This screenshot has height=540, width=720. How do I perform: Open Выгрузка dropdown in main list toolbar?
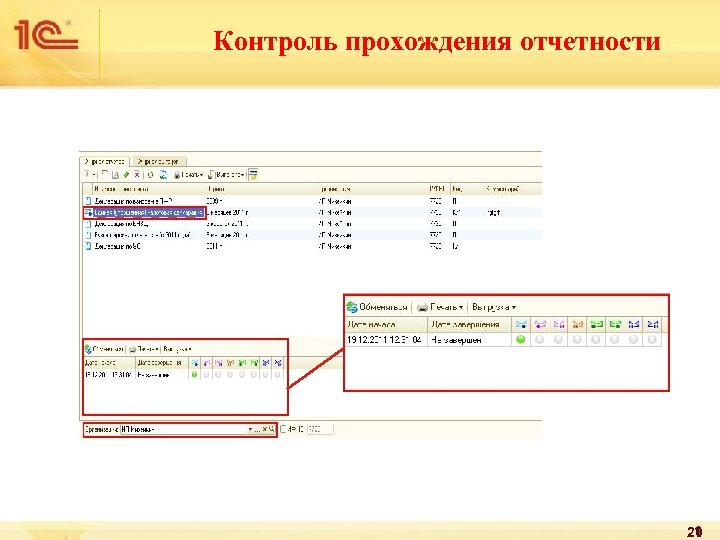pyautogui.click(x=227, y=174)
